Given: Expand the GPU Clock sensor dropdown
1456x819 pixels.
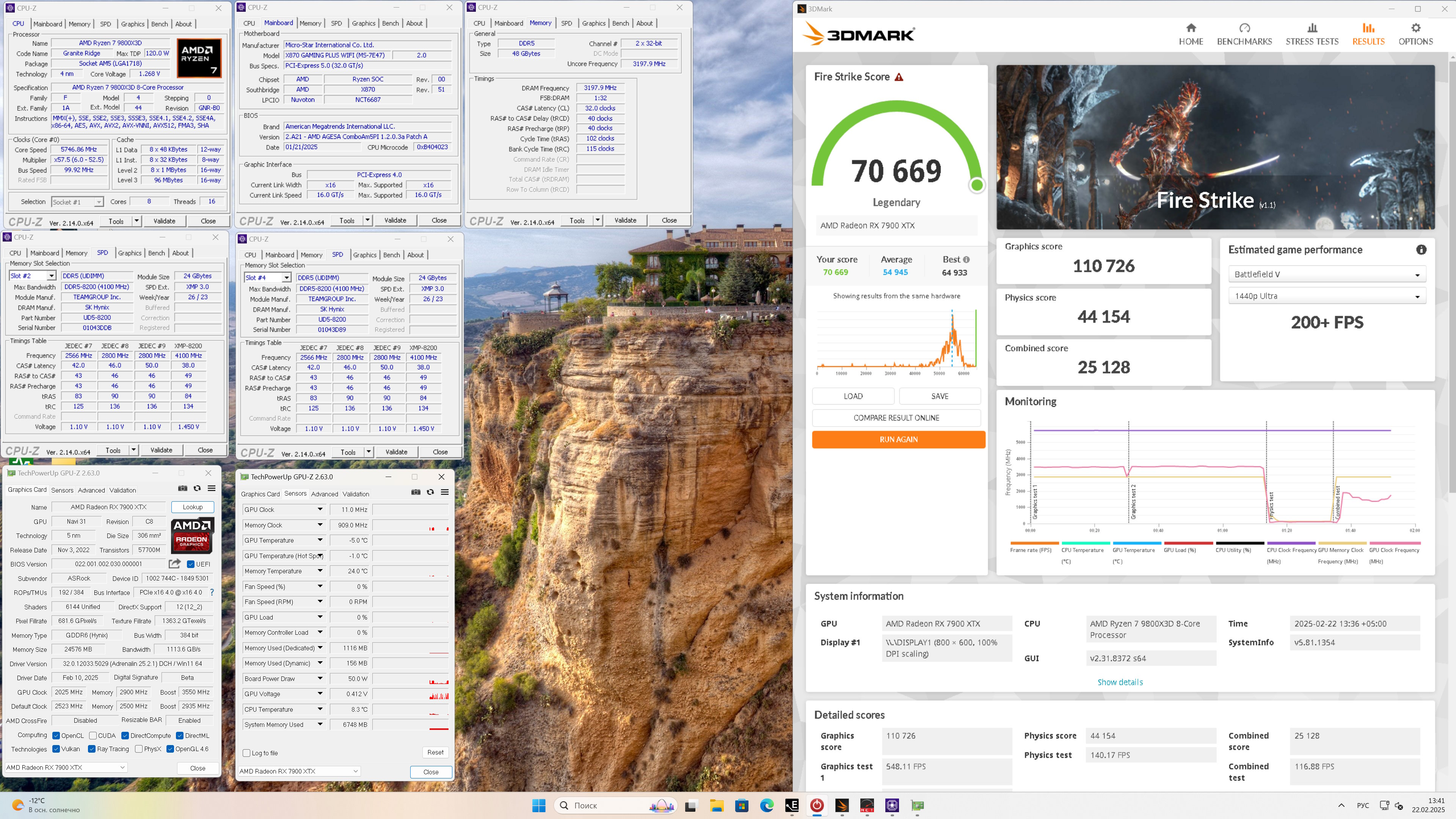Looking at the screenshot, I should [319, 509].
